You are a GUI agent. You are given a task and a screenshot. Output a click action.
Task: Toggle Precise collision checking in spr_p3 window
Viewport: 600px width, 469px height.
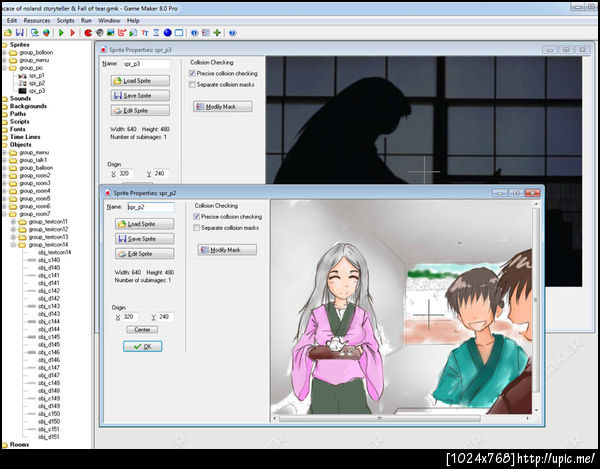(192, 73)
